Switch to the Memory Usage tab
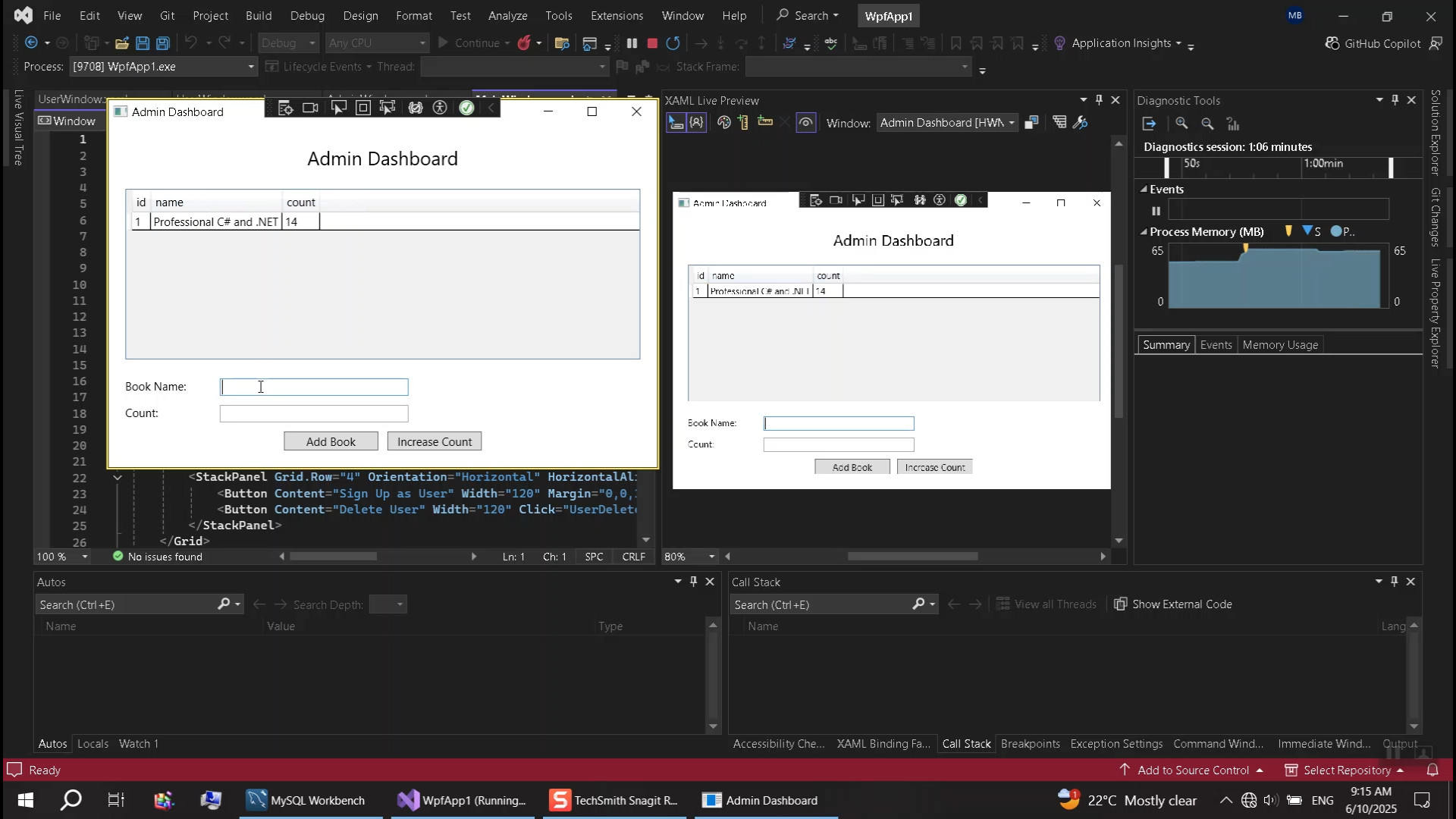Image resolution: width=1456 pixels, height=819 pixels. [x=1279, y=345]
